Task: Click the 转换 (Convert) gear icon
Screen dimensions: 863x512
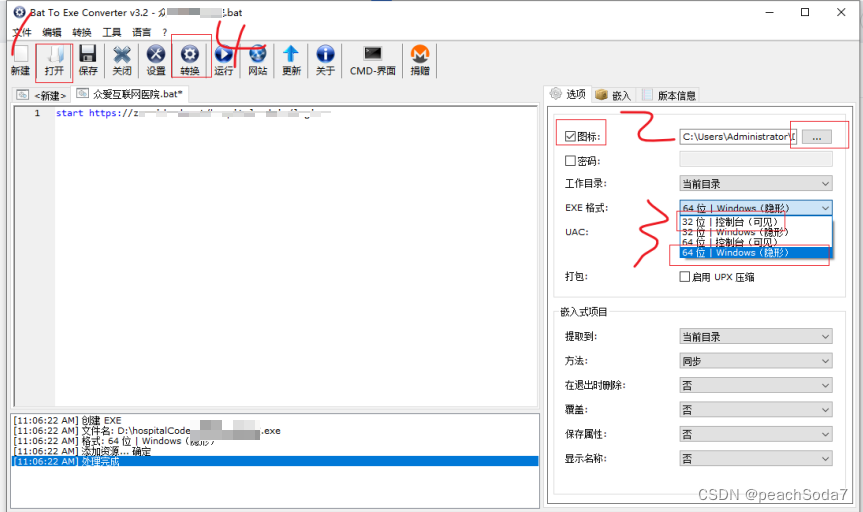Action: [x=190, y=60]
